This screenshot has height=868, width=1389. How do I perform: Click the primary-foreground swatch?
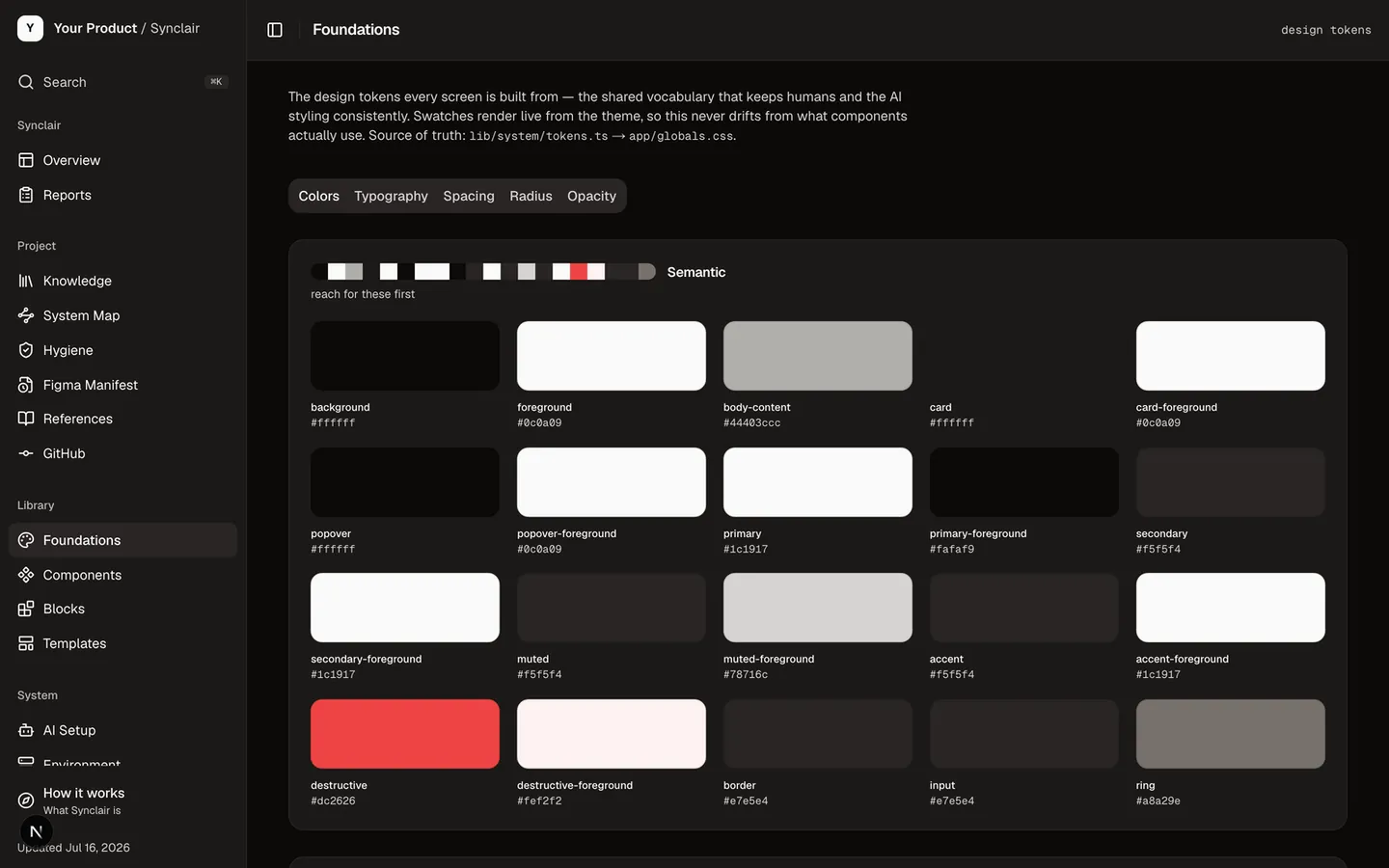[x=1024, y=482]
